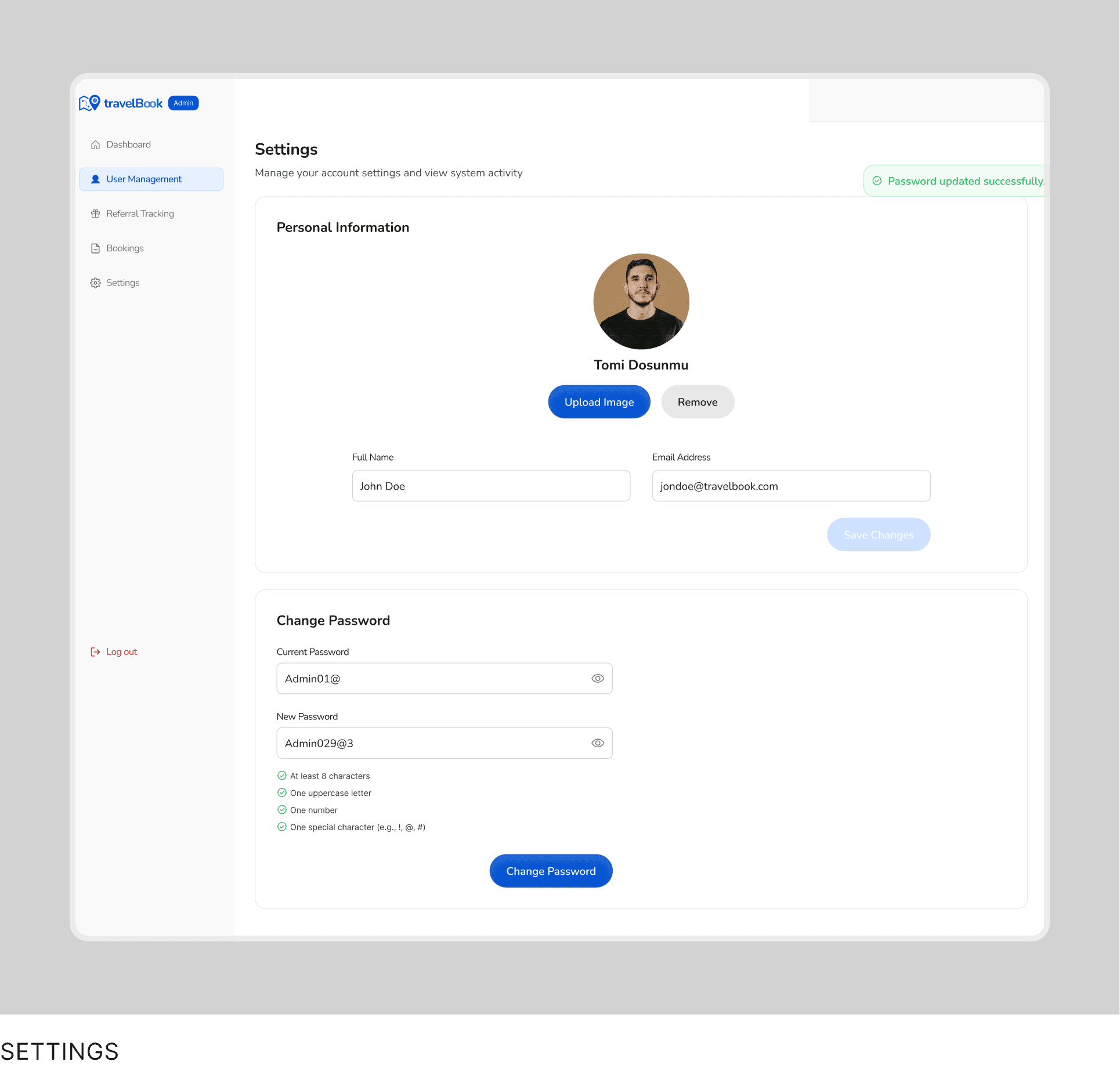The image size is (1120, 1068).
Task: Click the Bookings document icon
Action: point(95,248)
